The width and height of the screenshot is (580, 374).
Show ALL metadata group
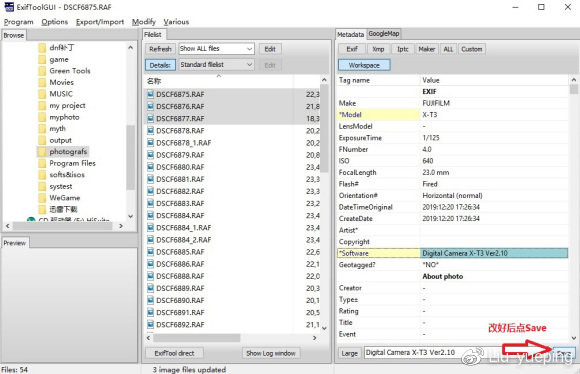coord(448,49)
